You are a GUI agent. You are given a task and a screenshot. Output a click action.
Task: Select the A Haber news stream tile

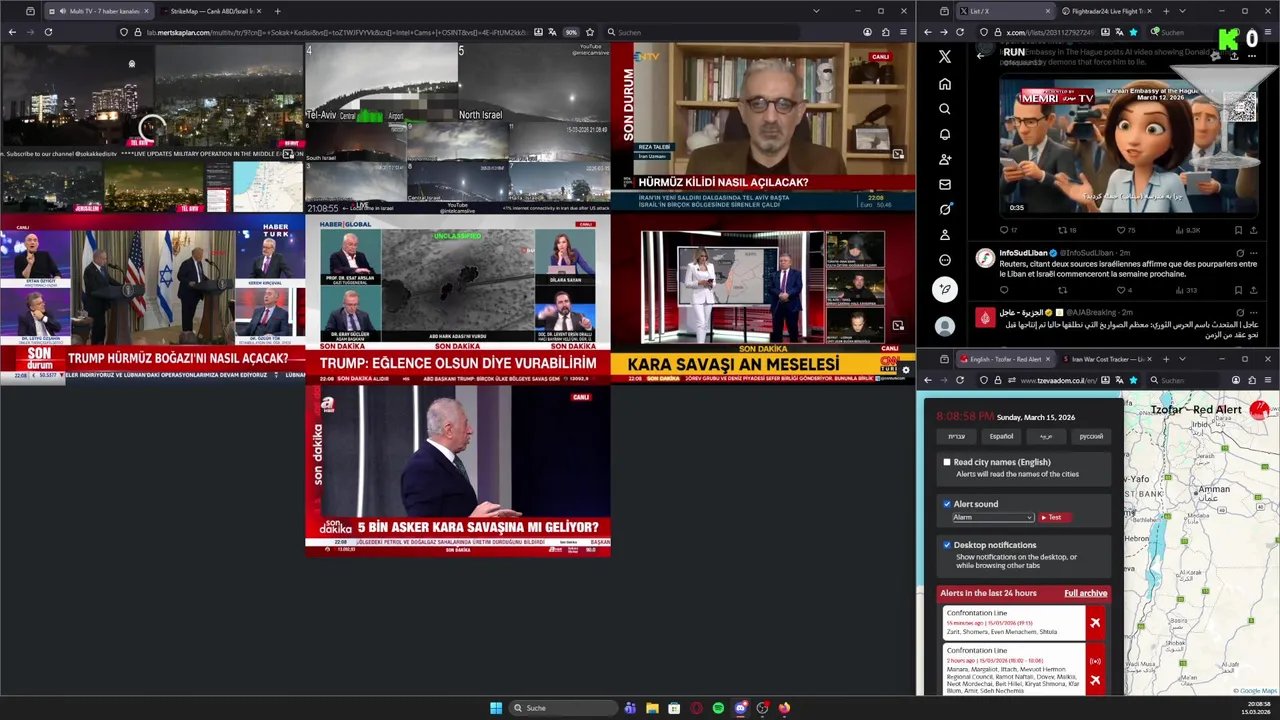458,471
